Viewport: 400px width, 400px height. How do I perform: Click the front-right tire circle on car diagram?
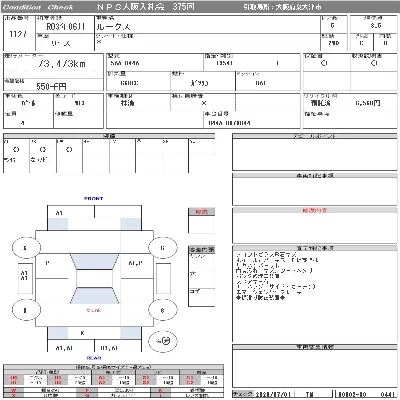pos(162,248)
